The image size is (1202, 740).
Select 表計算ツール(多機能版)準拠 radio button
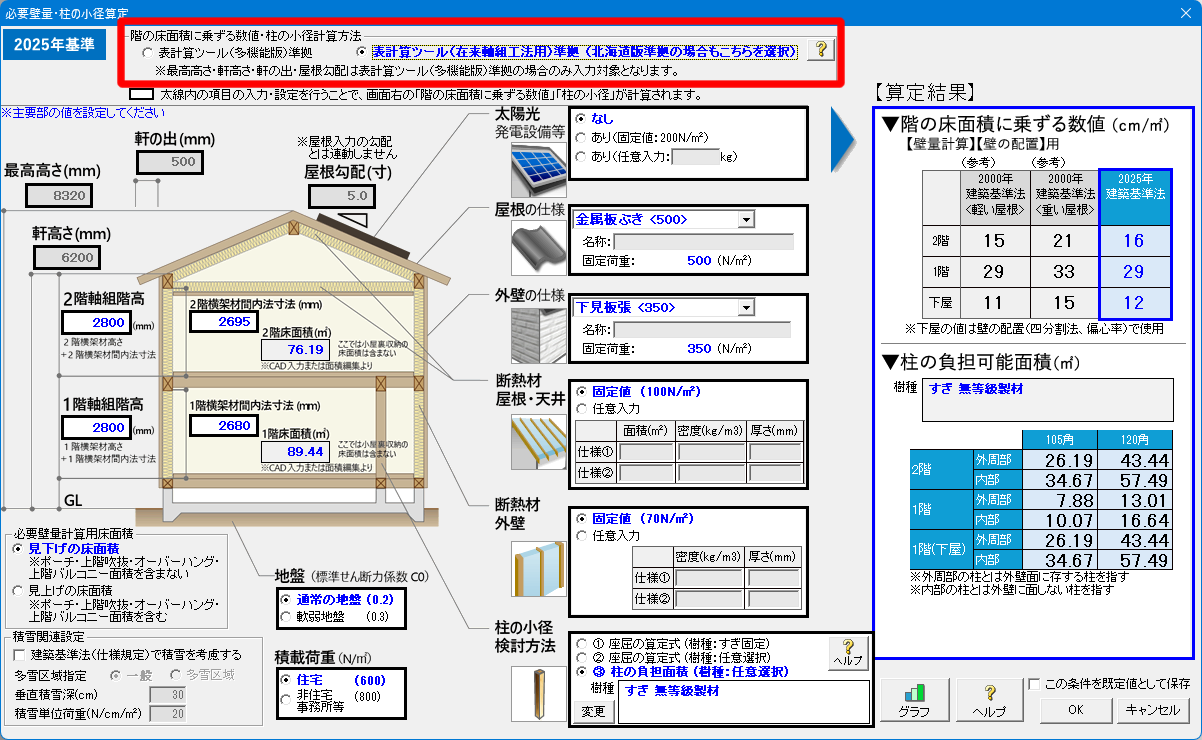click(148, 51)
